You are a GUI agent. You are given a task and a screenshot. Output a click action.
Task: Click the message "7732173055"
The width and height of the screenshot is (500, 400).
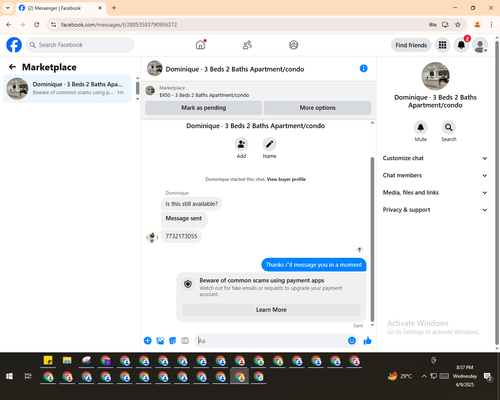coord(181,236)
